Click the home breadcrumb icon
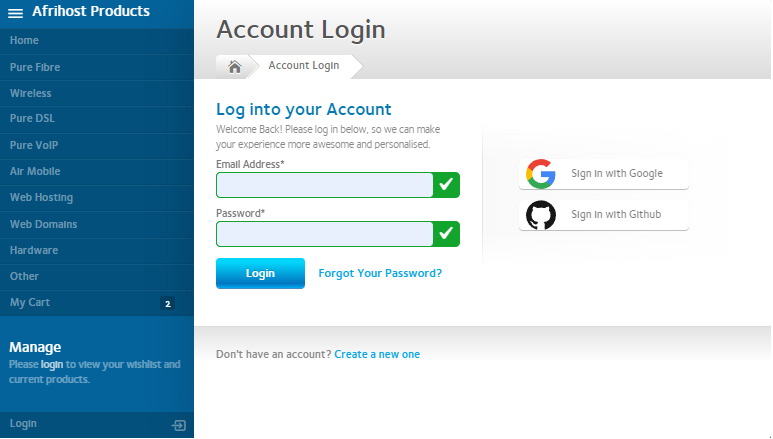Screen dimensions: 773x439 pyautogui.click(x=235, y=67)
